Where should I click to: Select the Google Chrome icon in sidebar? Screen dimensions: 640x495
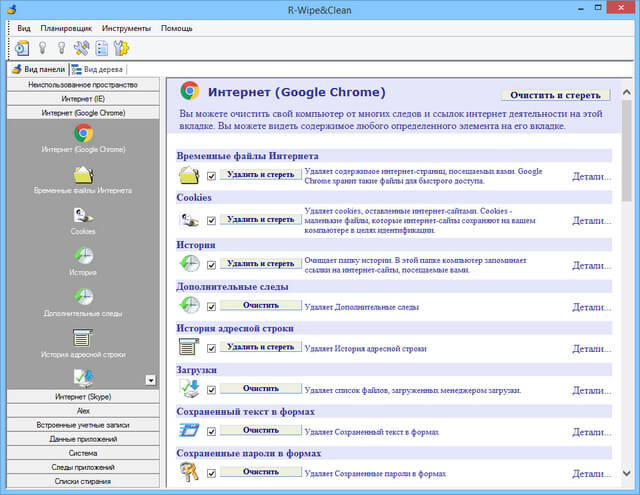tap(83, 132)
